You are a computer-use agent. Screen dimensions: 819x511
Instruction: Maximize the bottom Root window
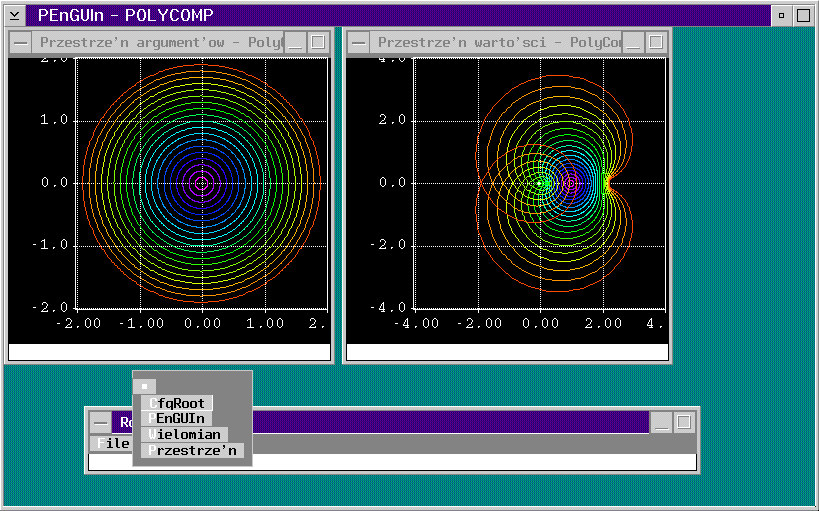tap(684, 422)
